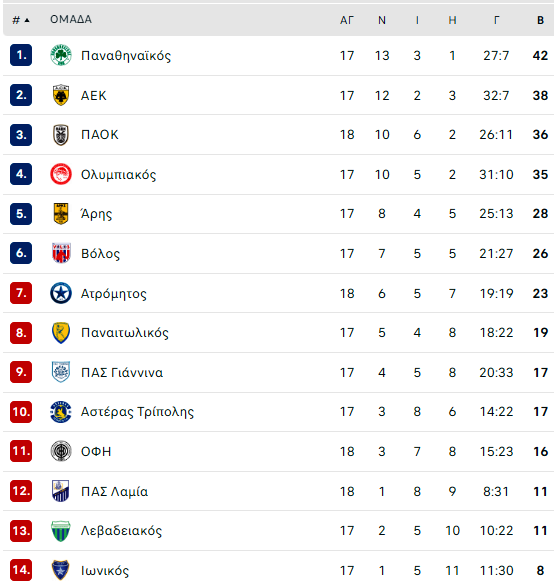
Task: Click the Ατρόμητος blue star crest
Action: (x=61, y=293)
